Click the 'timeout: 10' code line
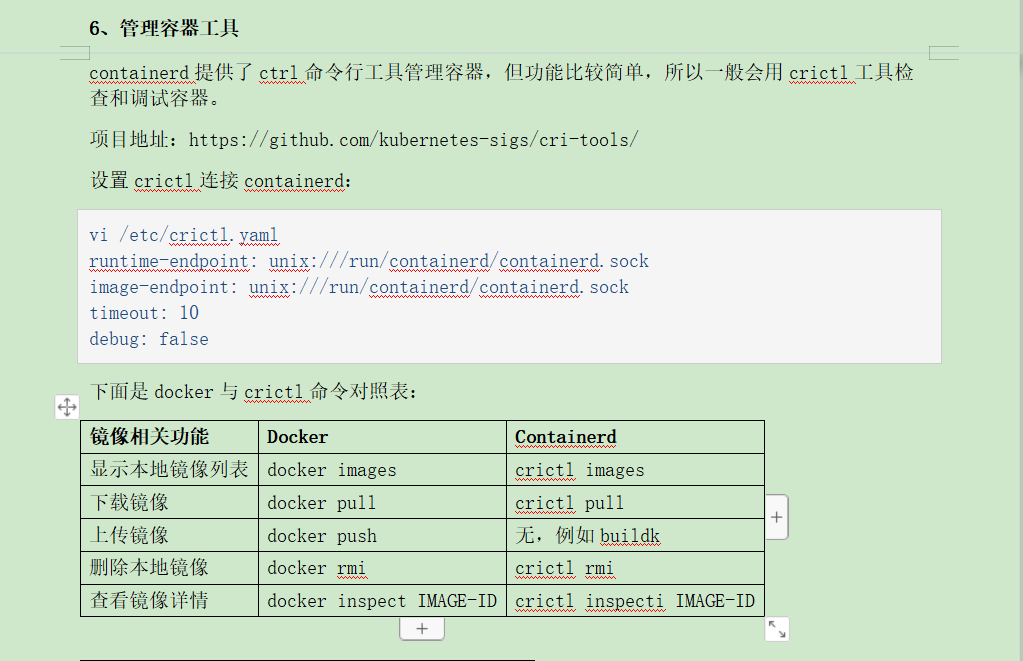The image size is (1023, 661). click(x=144, y=313)
